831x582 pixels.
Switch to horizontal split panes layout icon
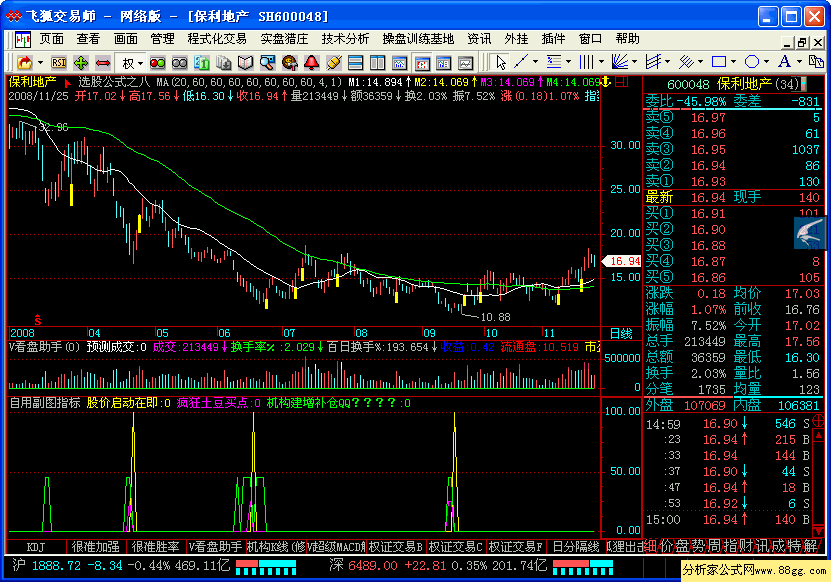click(355, 63)
